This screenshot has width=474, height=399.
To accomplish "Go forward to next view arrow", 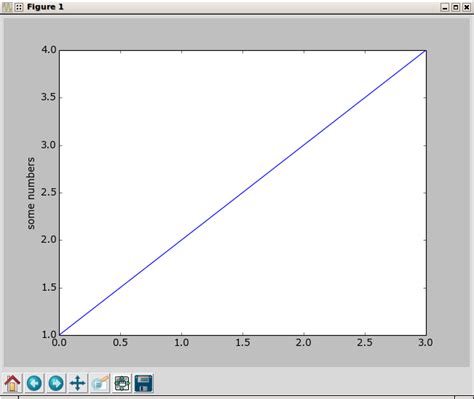I will (56, 383).
